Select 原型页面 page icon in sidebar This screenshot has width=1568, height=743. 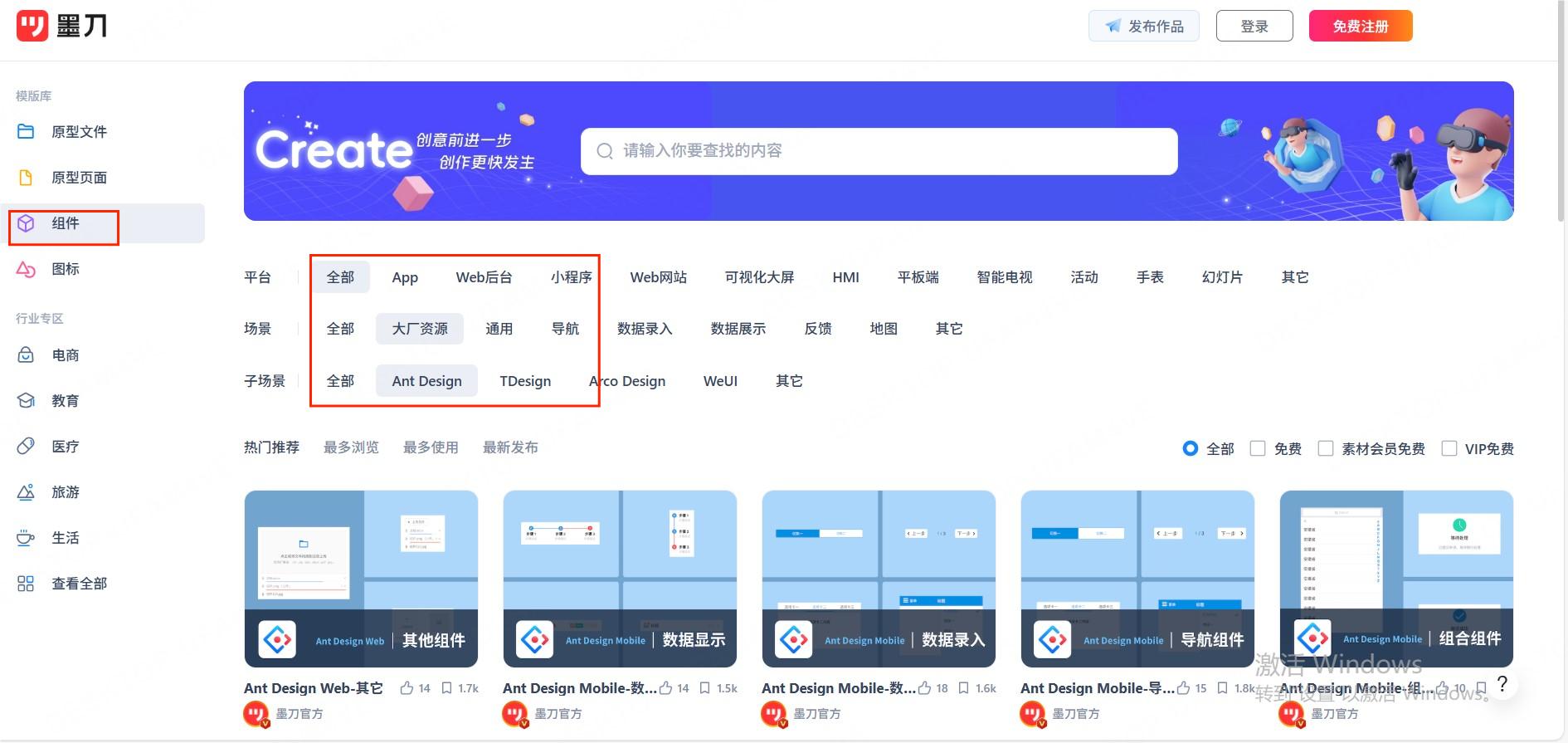(x=26, y=177)
